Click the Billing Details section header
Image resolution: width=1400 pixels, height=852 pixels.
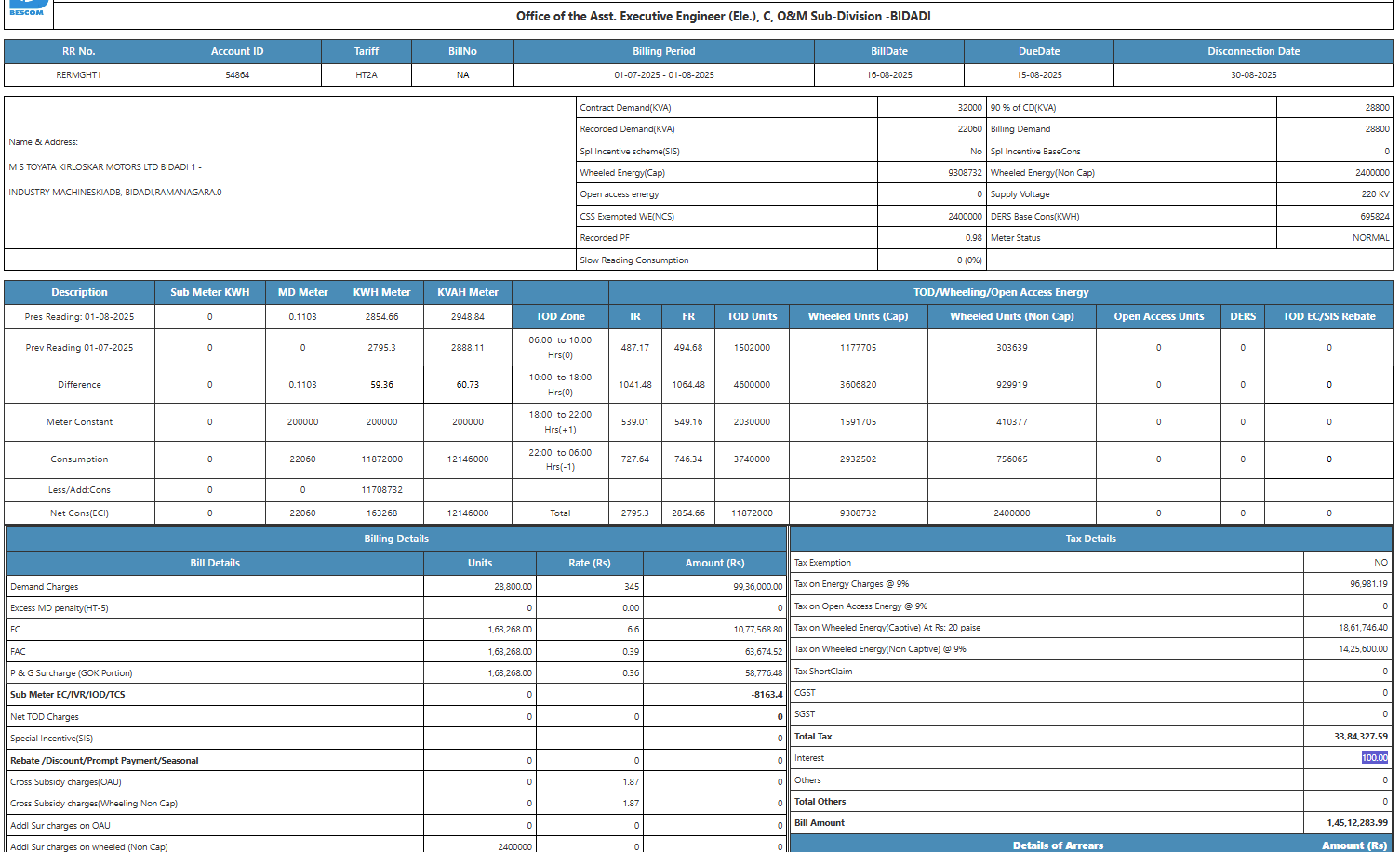coord(396,539)
